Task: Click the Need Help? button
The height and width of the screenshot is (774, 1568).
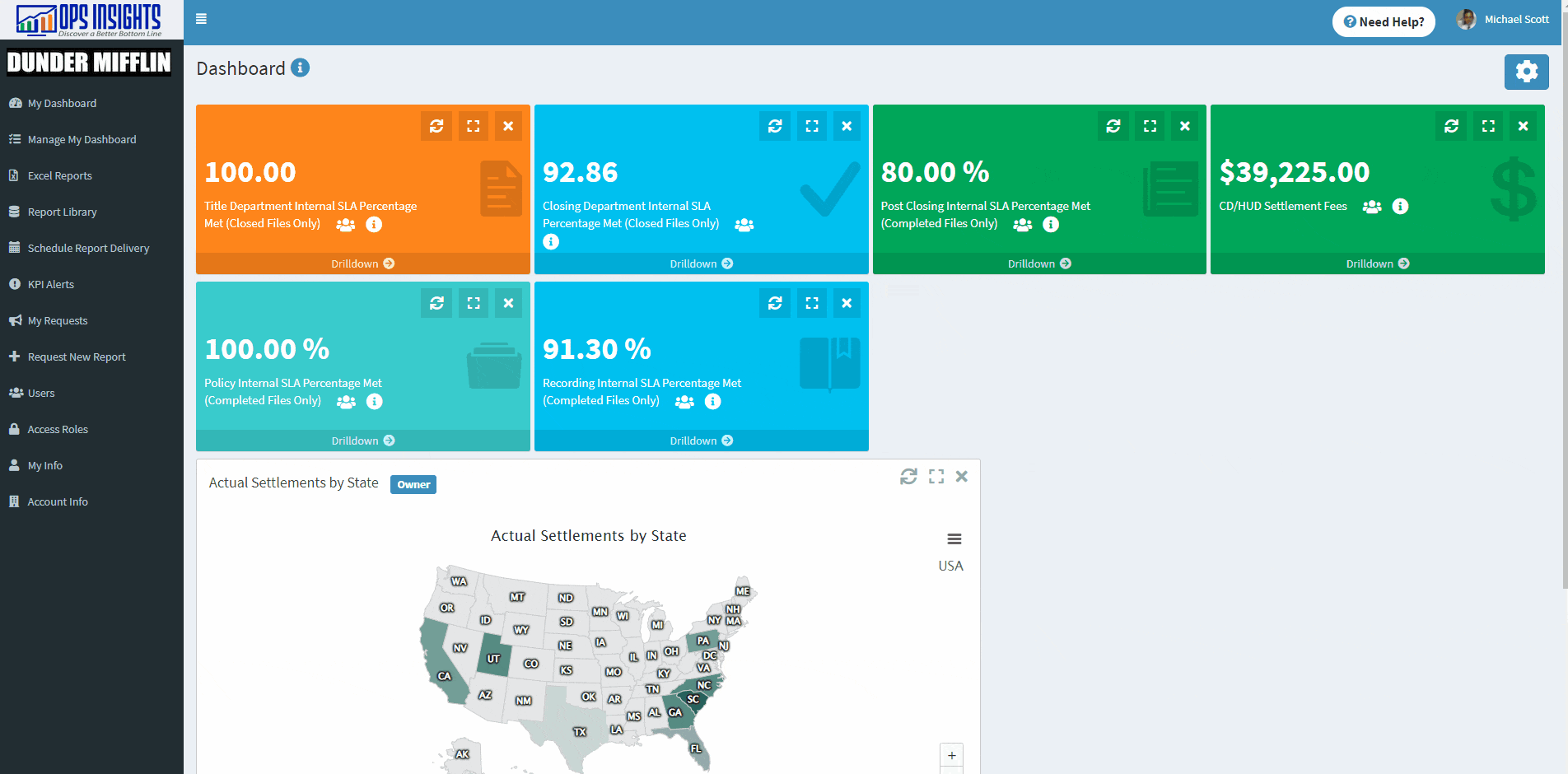Action: pyautogui.click(x=1384, y=21)
